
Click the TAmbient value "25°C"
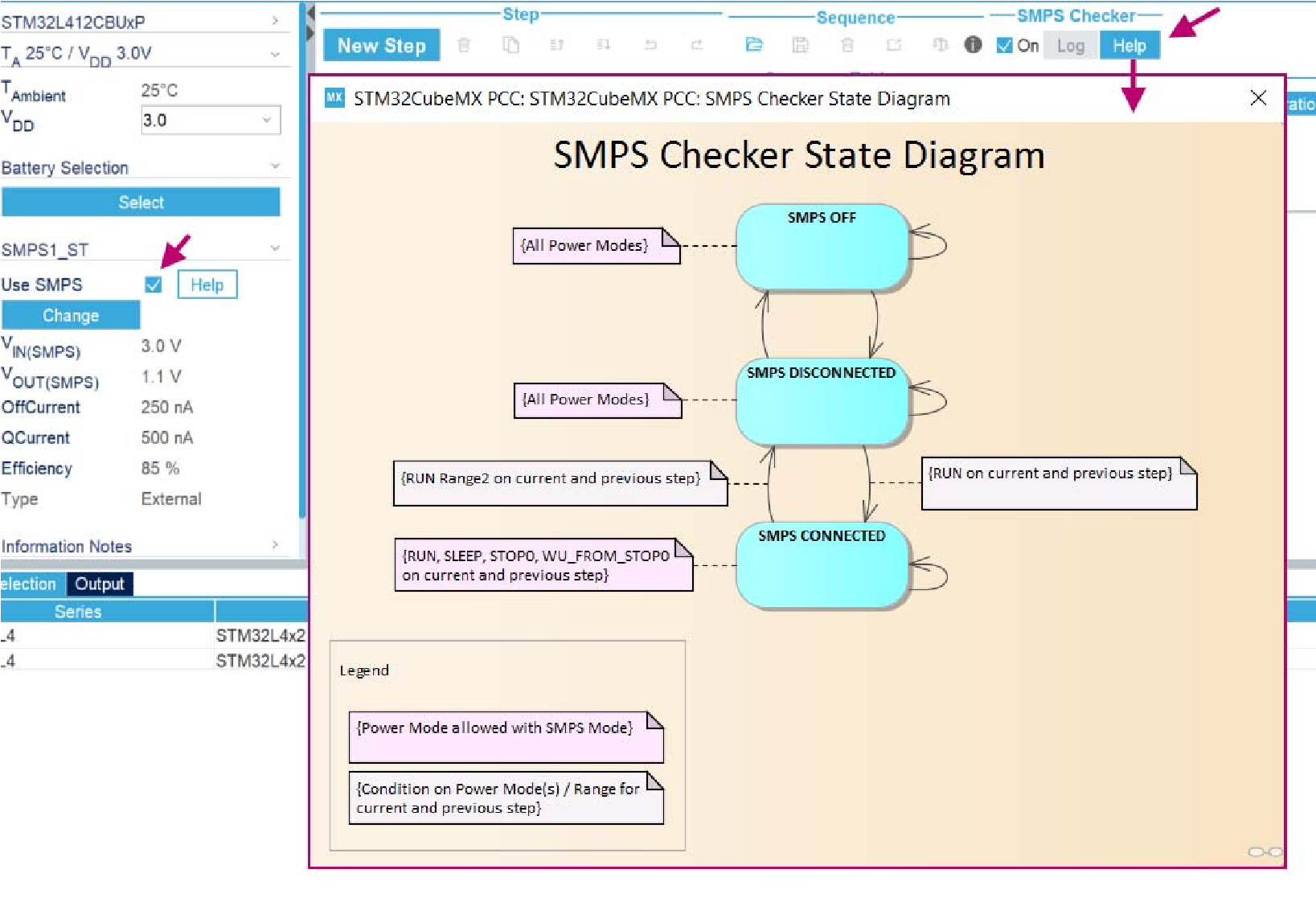tap(159, 90)
